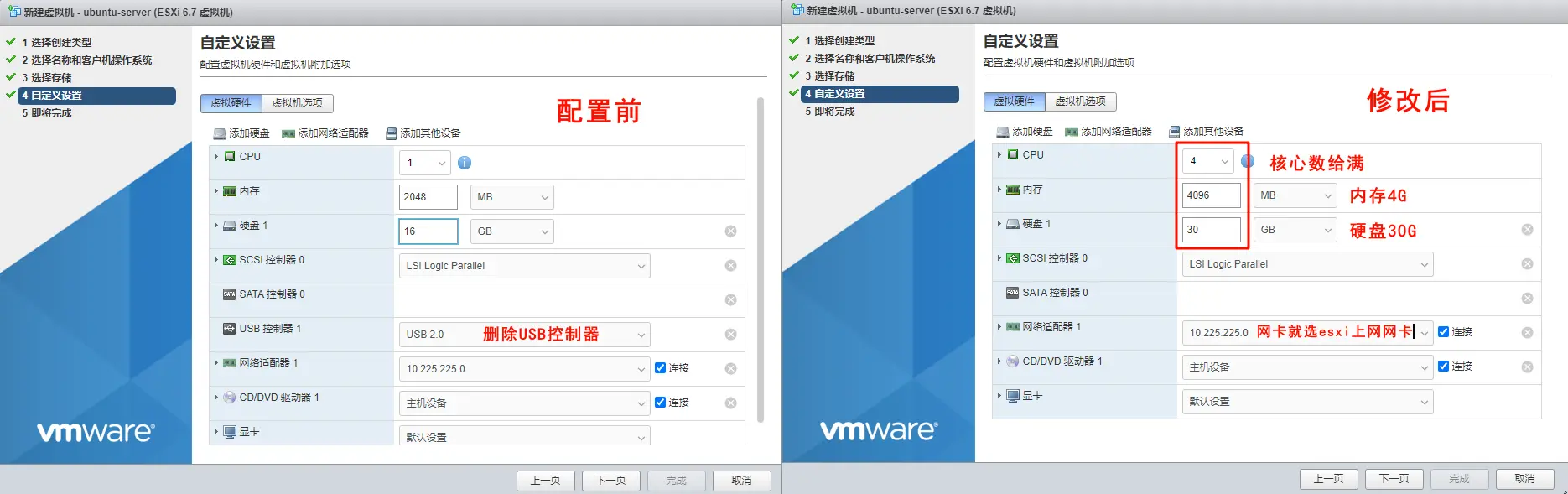Toggle CD/DVD 驱动器 1 连接 checkbox in the left window
The height and width of the screenshot is (494, 1568).
(661, 403)
